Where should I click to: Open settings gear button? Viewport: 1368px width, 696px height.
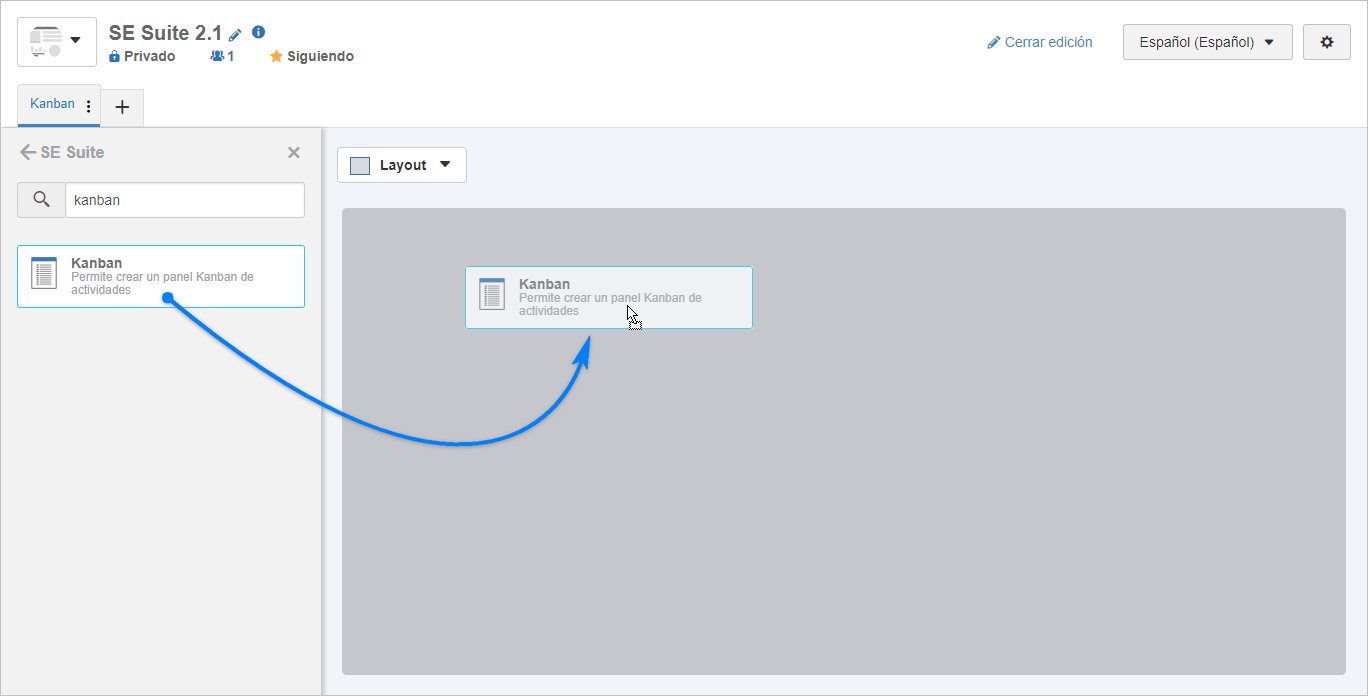tap(1327, 42)
